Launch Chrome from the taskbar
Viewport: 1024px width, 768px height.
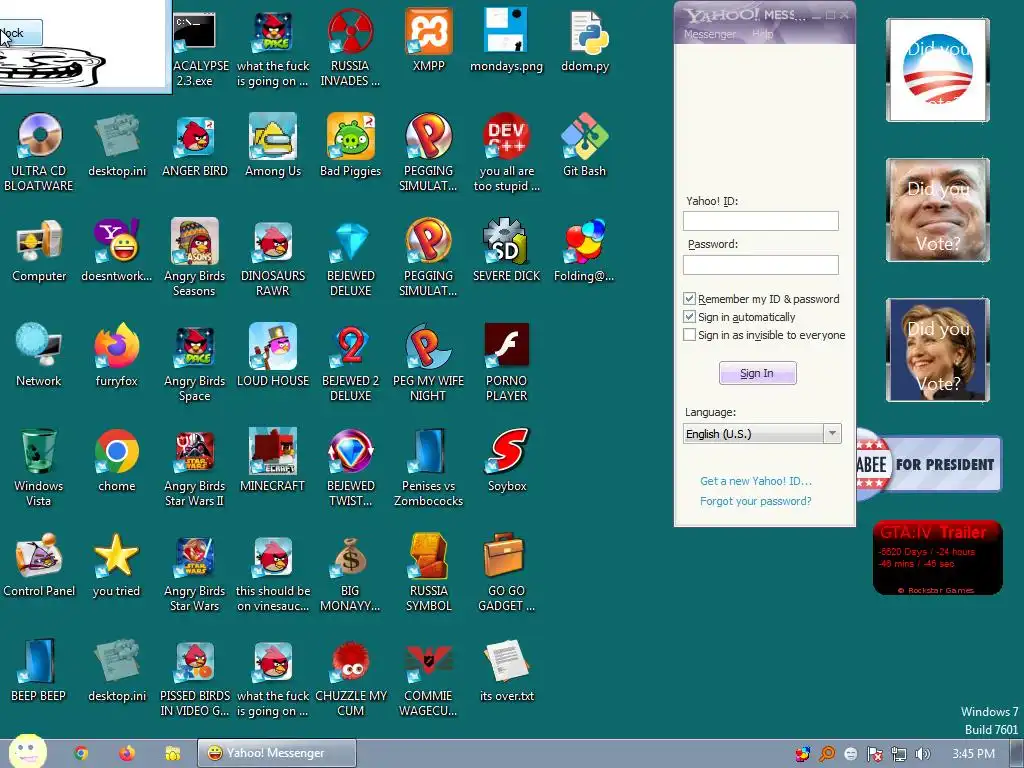81,754
